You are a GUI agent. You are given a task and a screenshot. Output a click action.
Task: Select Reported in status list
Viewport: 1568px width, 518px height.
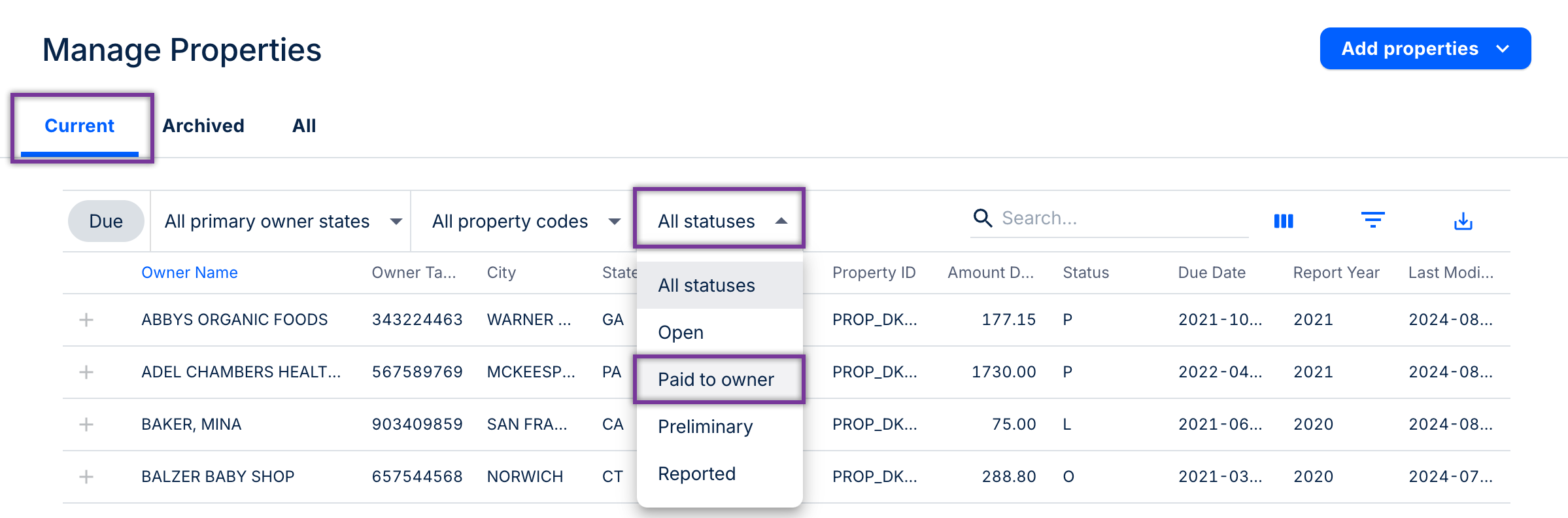pyautogui.click(x=697, y=474)
